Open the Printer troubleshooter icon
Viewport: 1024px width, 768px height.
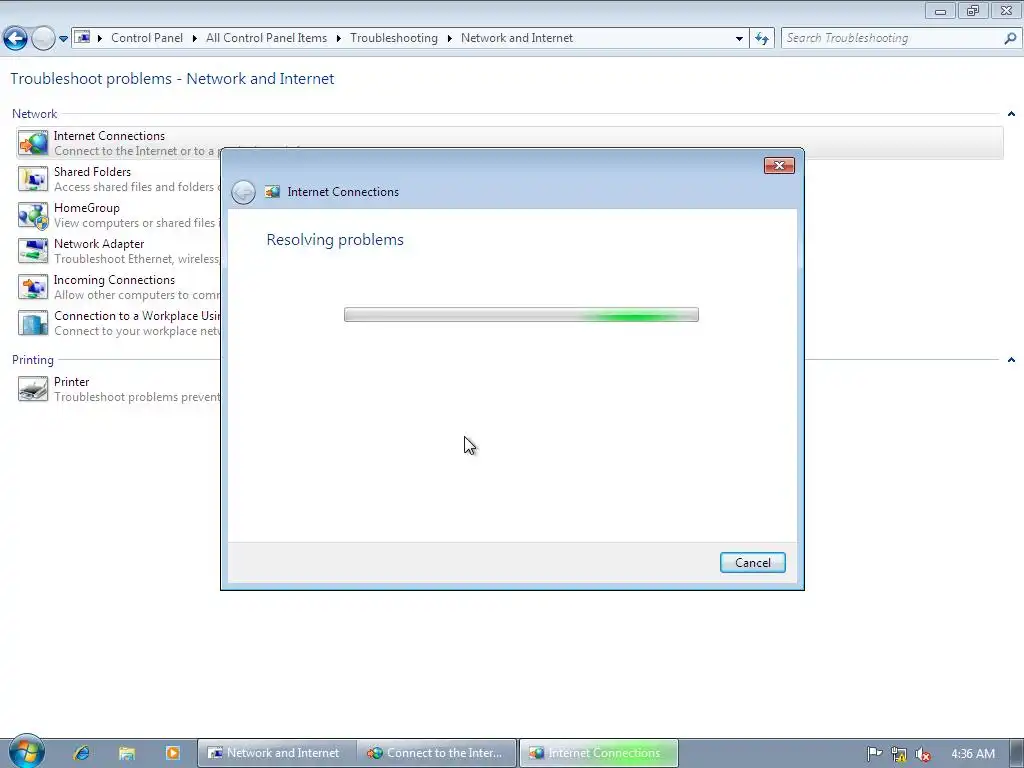(x=33, y=389)
